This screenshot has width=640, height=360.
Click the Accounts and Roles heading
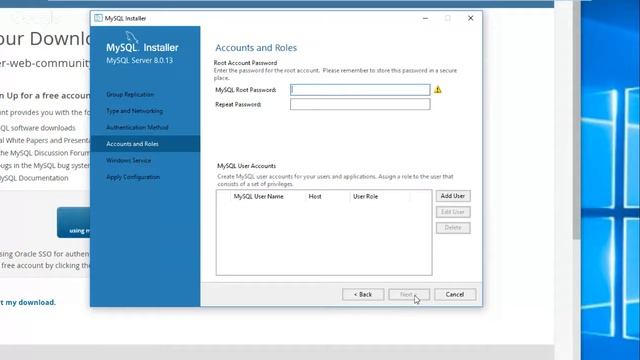coord(256,48)
